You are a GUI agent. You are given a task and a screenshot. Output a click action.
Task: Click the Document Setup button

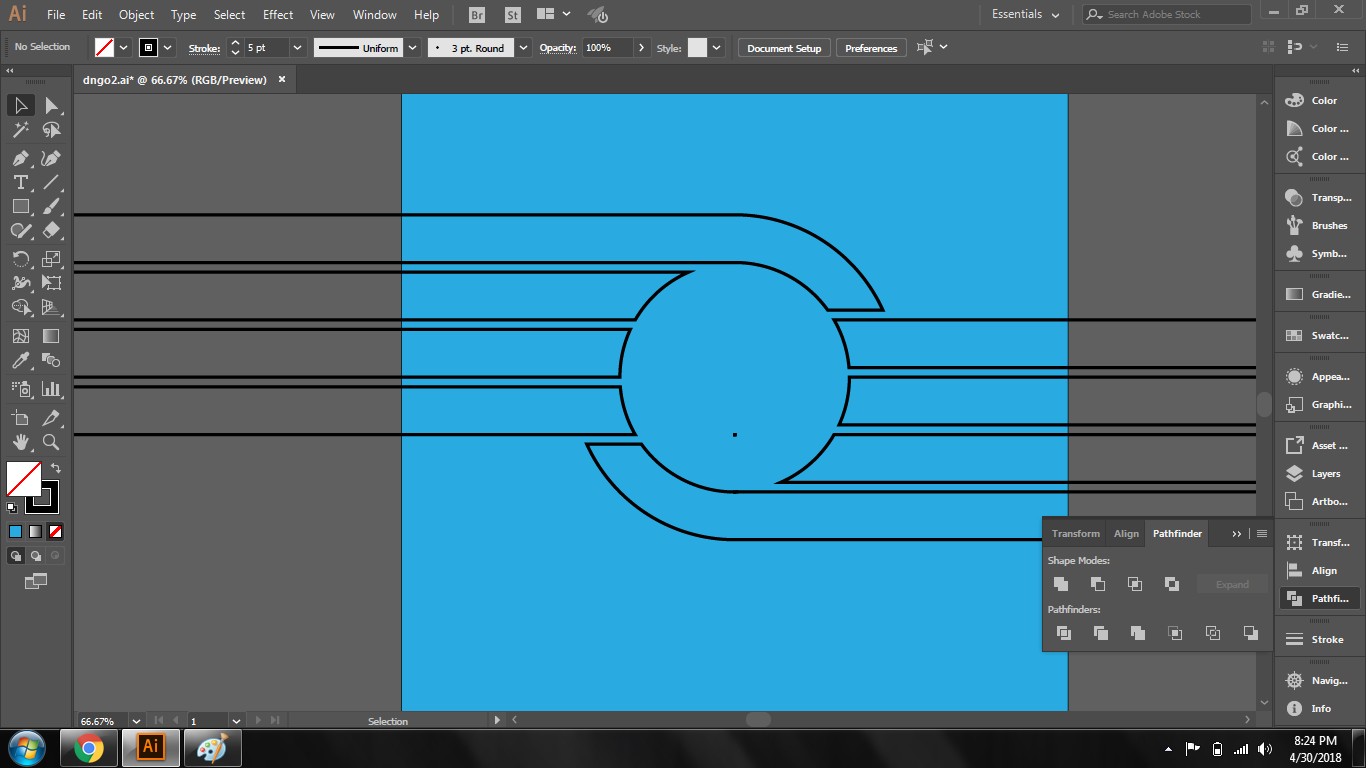pos(784,48)
